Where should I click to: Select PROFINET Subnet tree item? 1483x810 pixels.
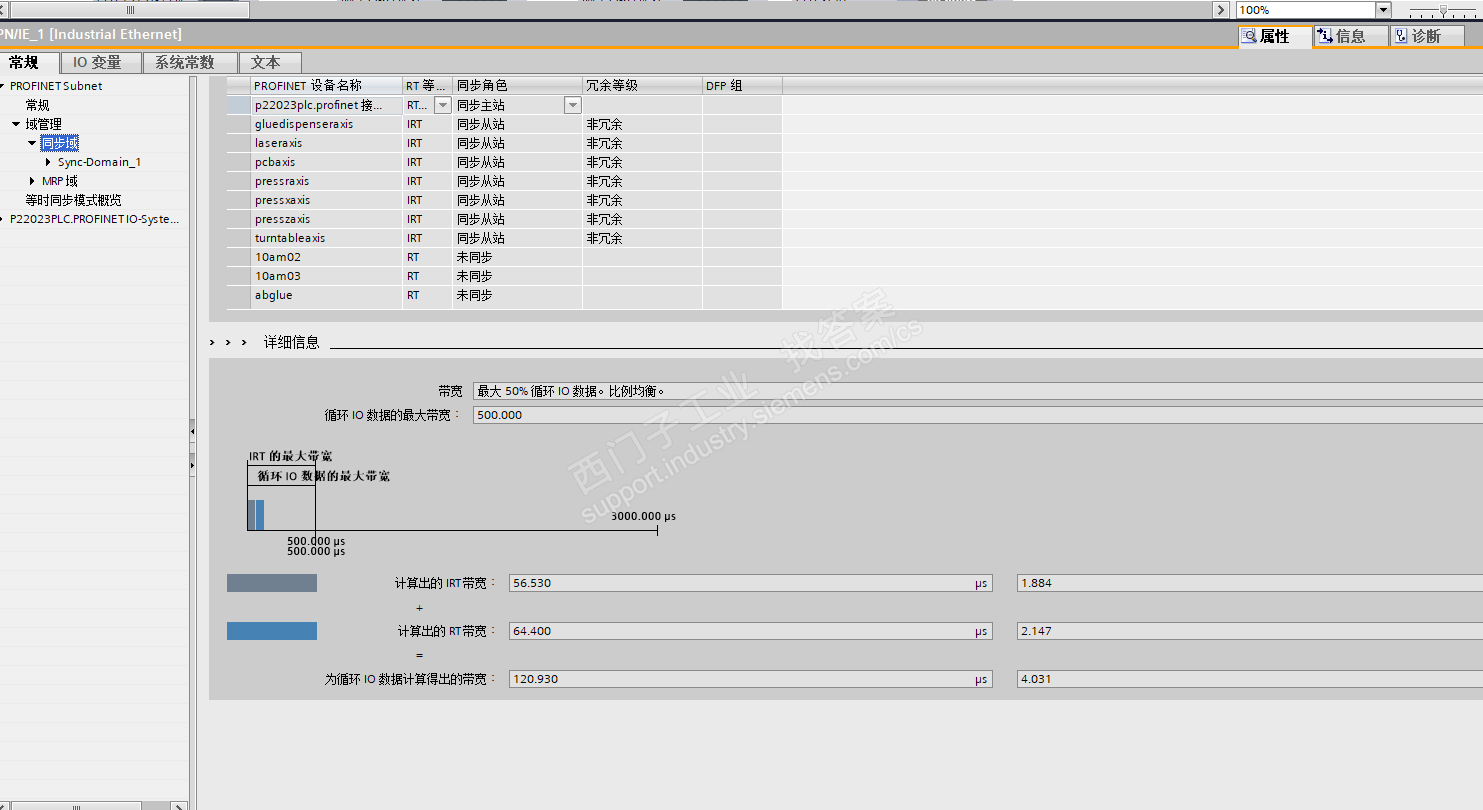(x=56, y=86)
